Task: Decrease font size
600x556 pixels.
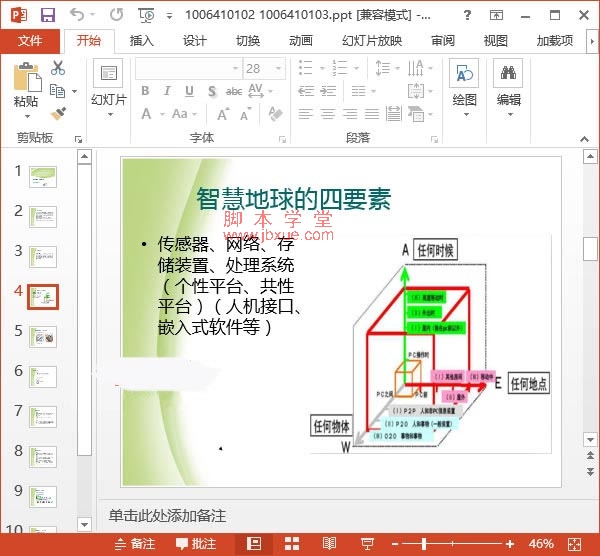Action: [x=246, y=114]
